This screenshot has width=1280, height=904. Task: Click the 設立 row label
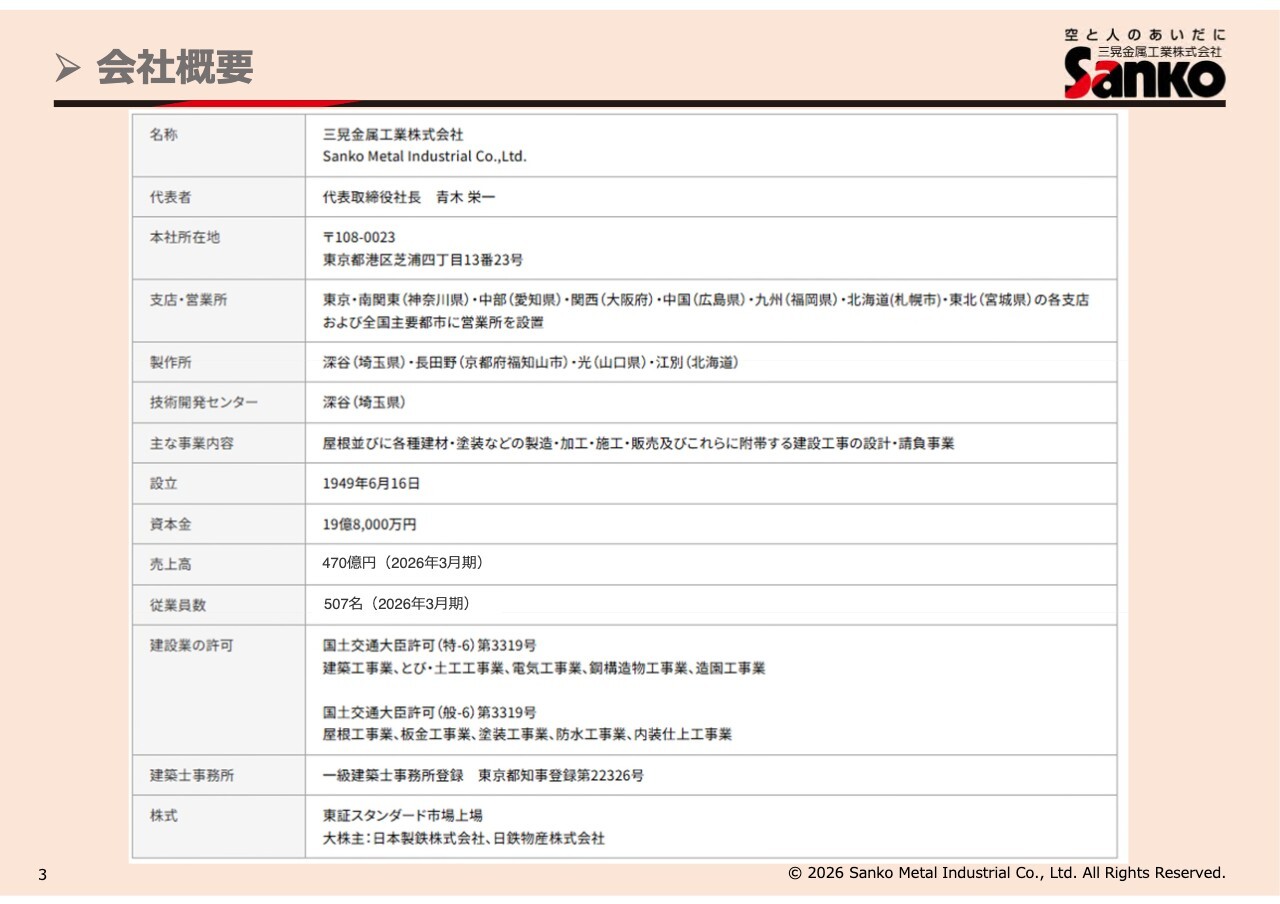tap(163, 484)
